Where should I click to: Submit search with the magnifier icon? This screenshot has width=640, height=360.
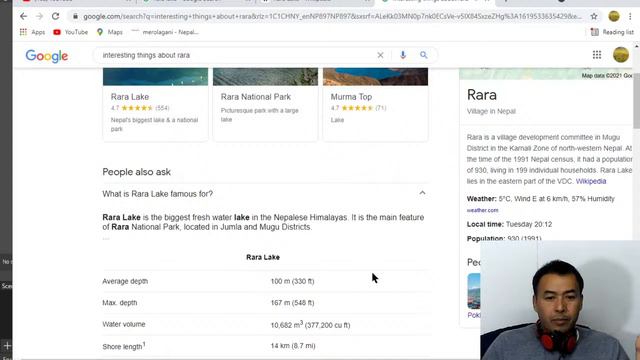(424, 55)
